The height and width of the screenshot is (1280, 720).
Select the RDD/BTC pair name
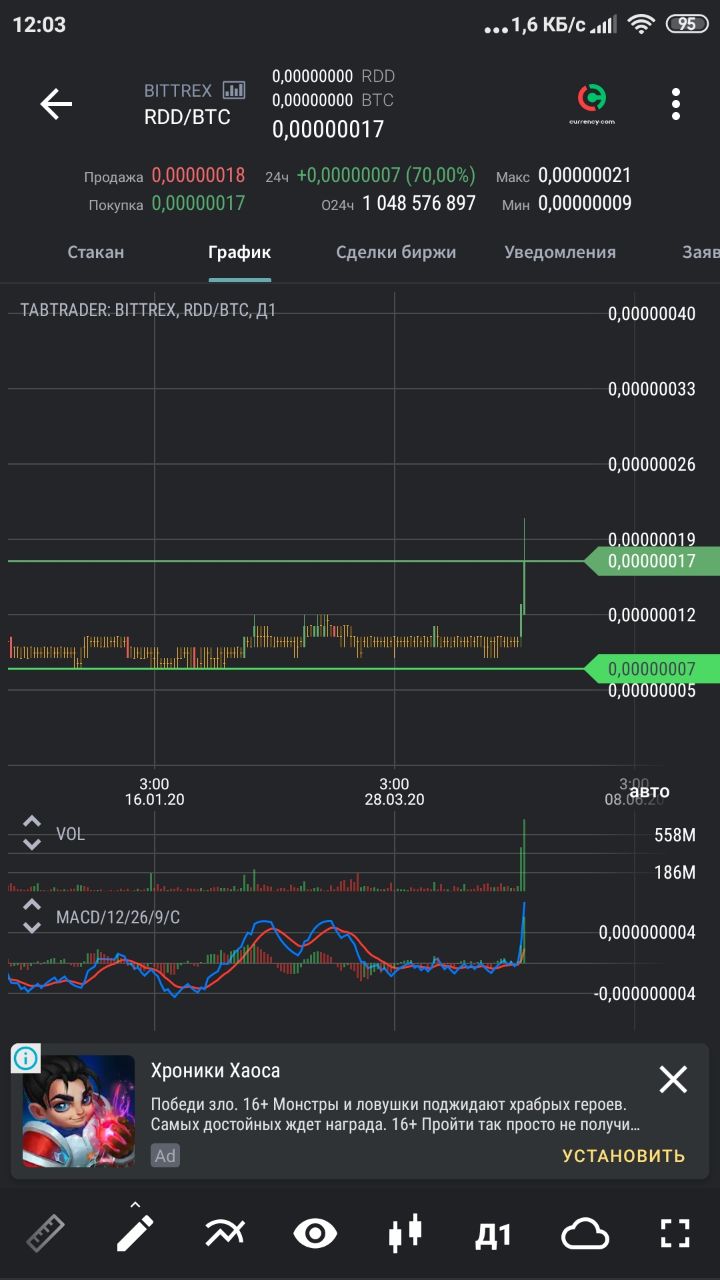point(187,117)
